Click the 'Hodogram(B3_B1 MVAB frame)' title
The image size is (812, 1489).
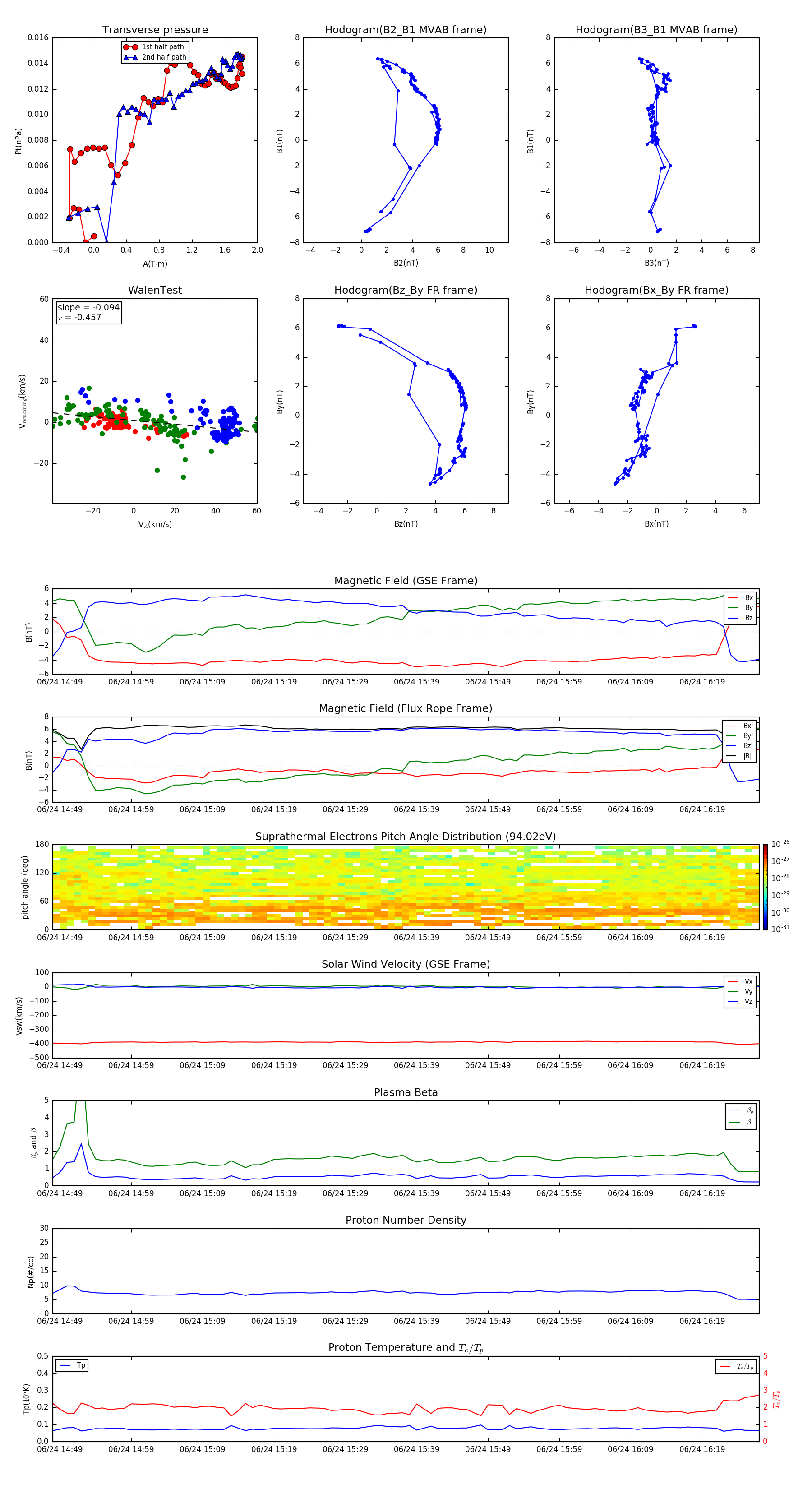(656, 29)
